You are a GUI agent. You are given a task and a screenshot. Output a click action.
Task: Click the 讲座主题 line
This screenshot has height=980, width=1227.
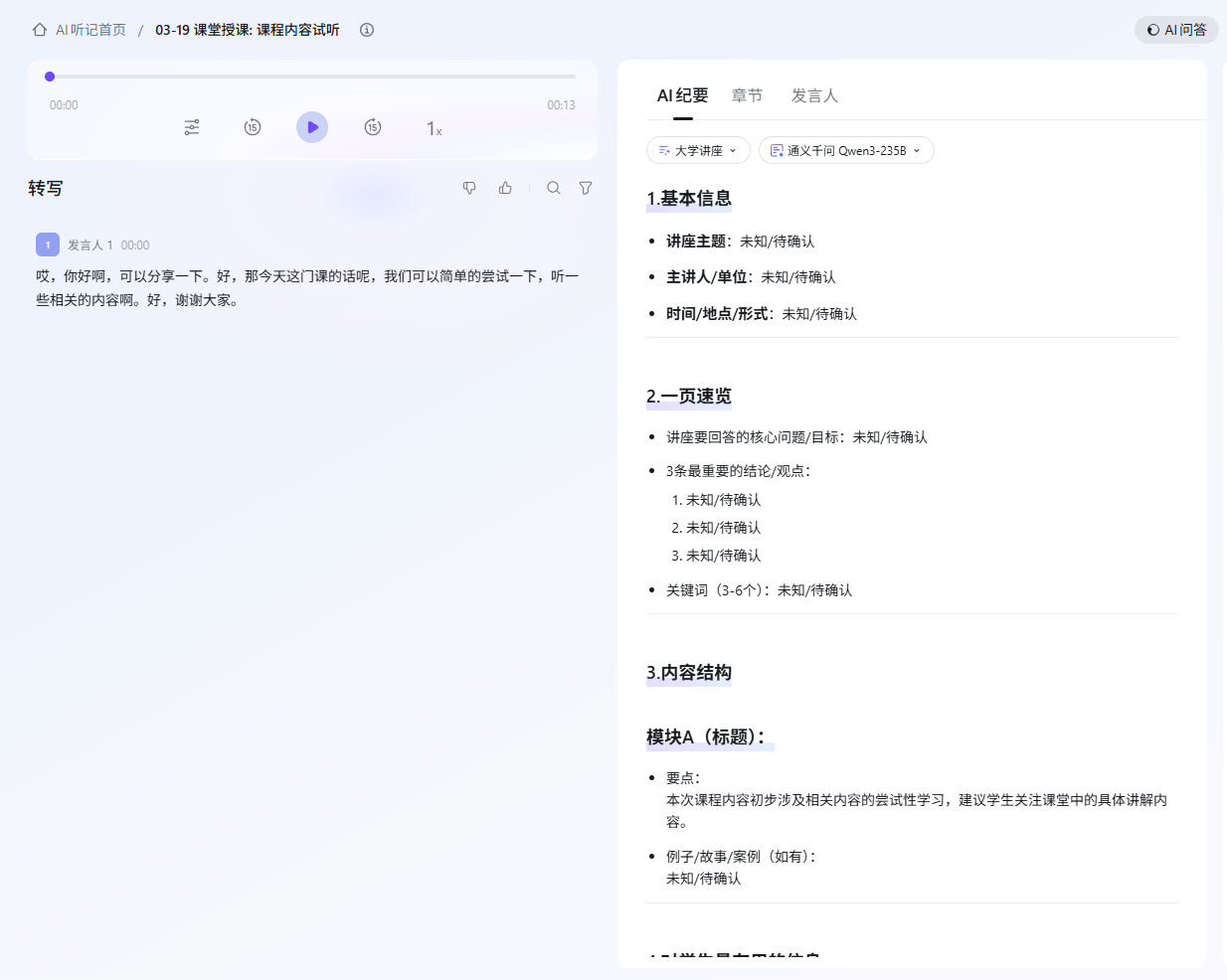pyautogui.click(x=740, y=242)
